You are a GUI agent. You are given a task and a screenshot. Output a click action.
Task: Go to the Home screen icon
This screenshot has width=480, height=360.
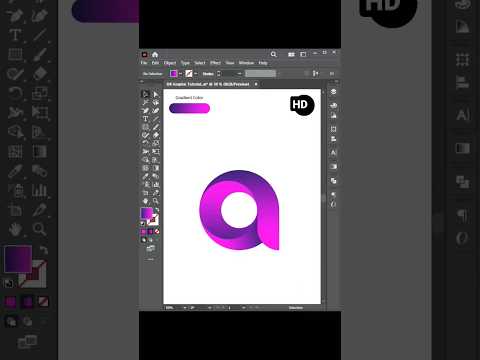pos(155,54)
